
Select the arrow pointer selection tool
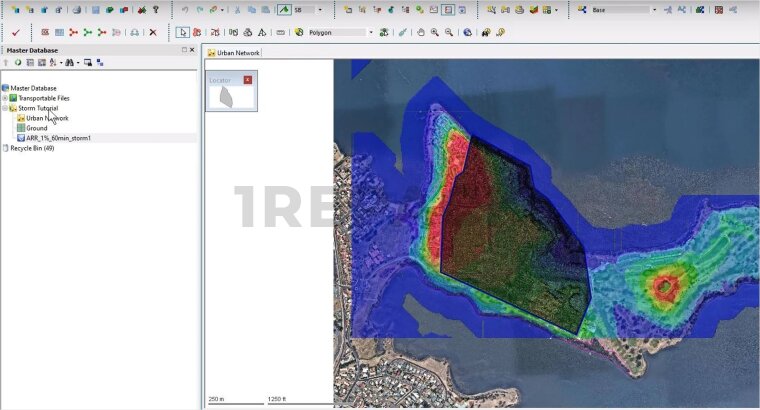pyautogui.click(x=181, y=32)
